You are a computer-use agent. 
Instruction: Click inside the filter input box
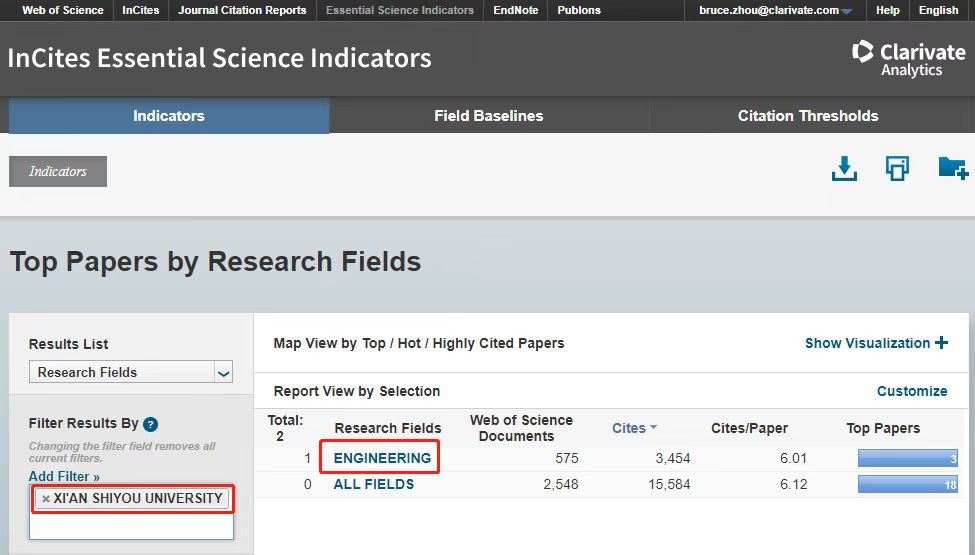click(131, 525)
